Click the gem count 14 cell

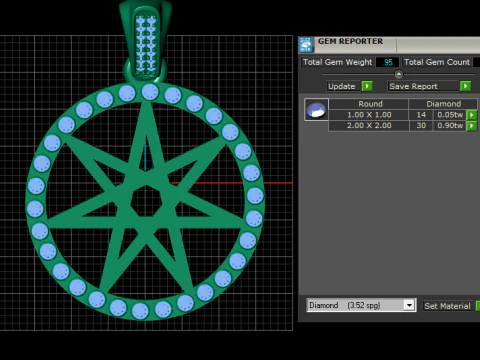[x=421, y=115]
